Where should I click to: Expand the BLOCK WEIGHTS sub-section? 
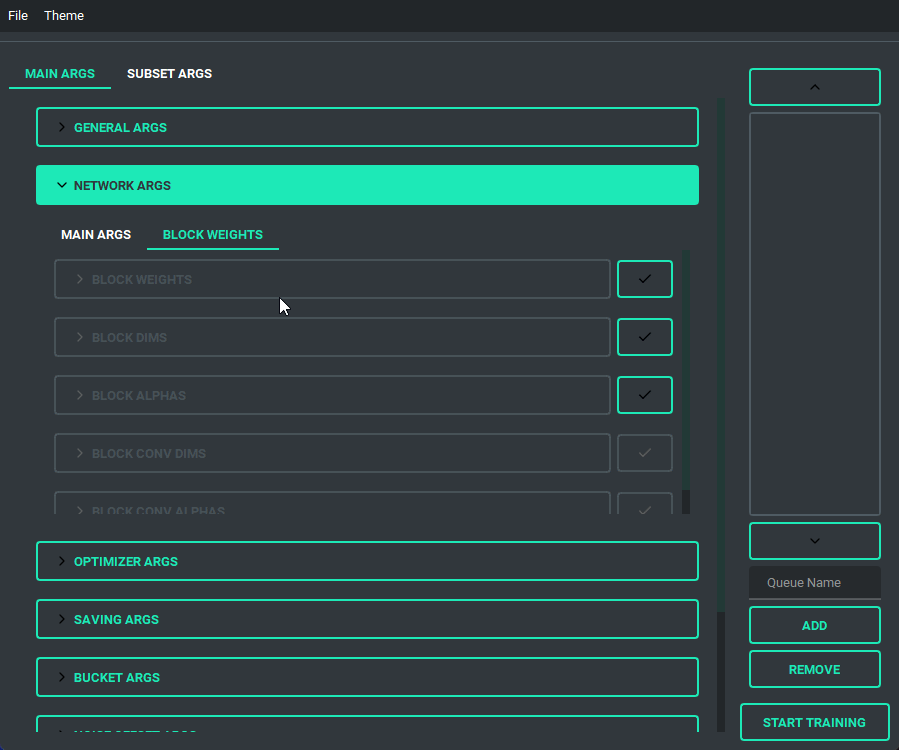point(332,279)
